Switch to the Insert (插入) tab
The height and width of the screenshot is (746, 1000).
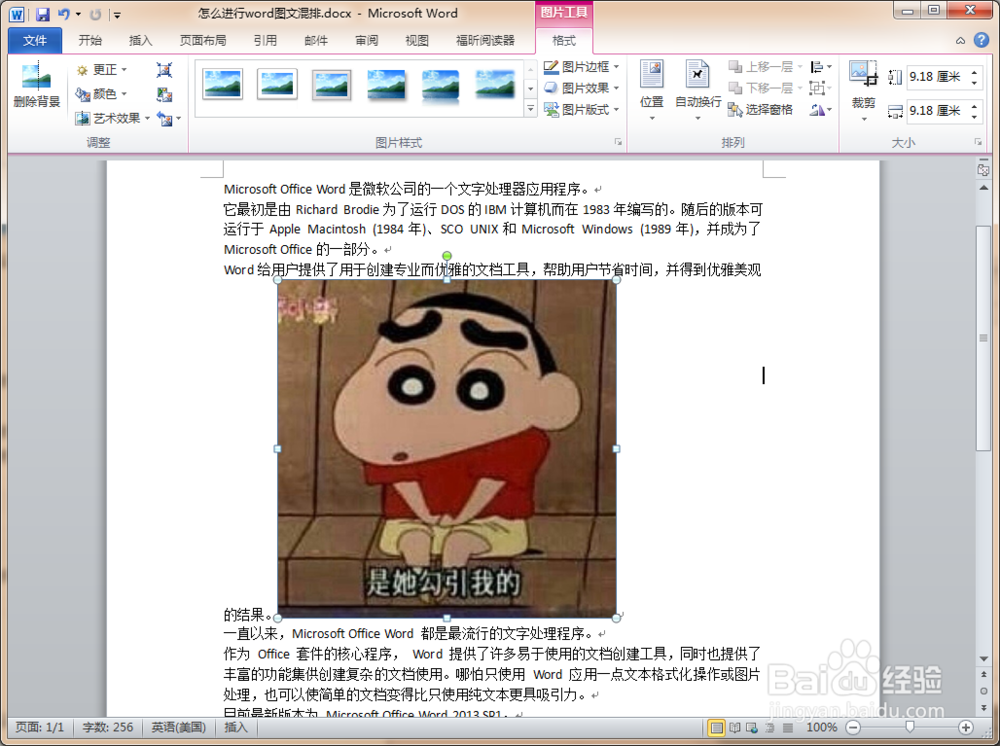click(x=140, y=40)
